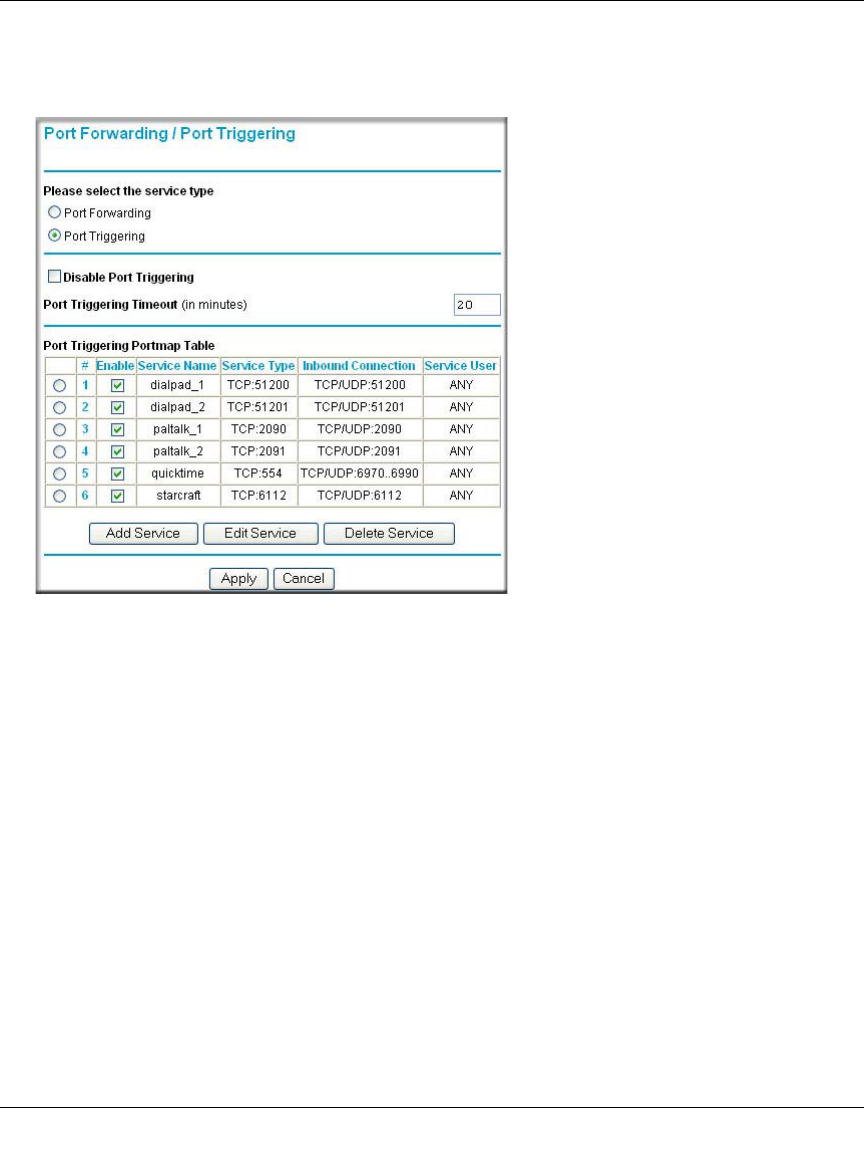Screen dimensions: 864x1170
Task: Click row number 5 in the table
Action: point(85,473)
